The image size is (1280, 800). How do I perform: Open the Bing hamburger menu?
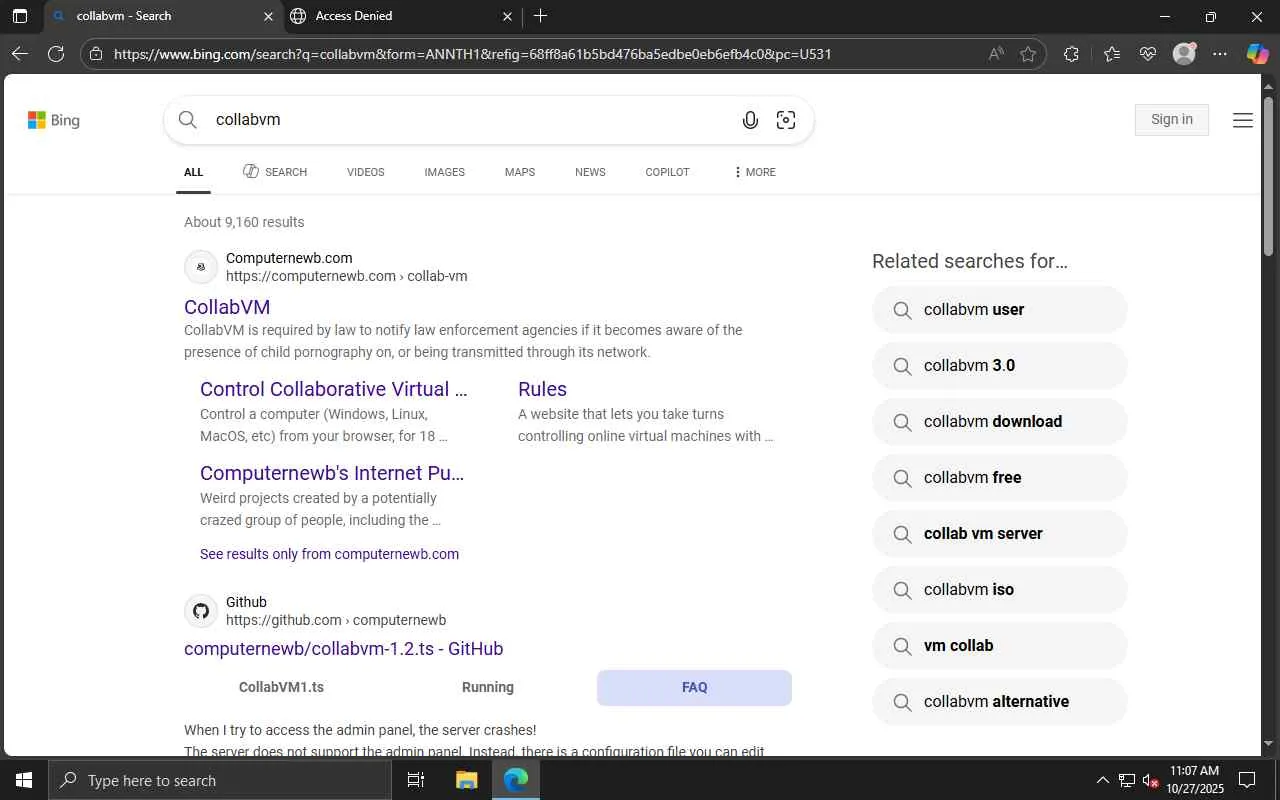pos(1243,120)
